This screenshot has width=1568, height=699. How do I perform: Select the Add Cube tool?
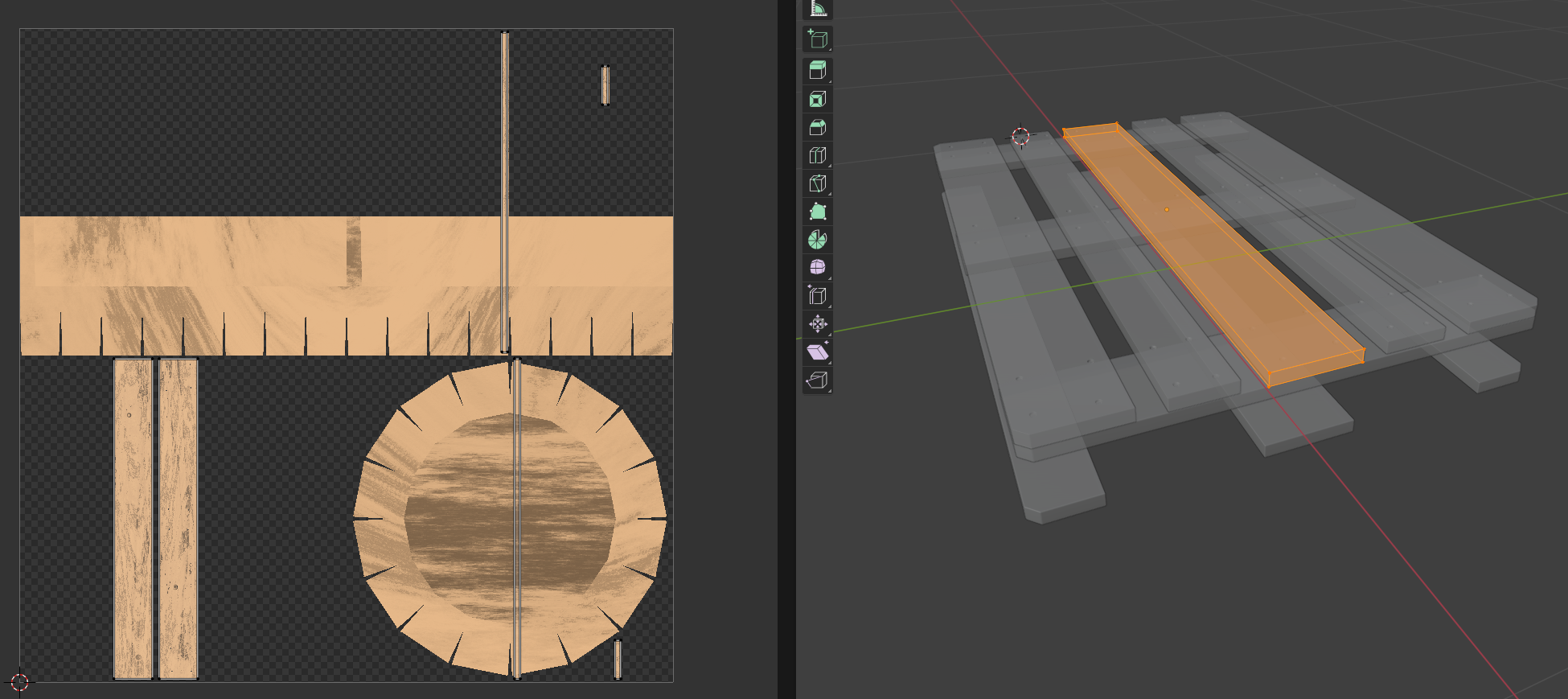point(818,39)
